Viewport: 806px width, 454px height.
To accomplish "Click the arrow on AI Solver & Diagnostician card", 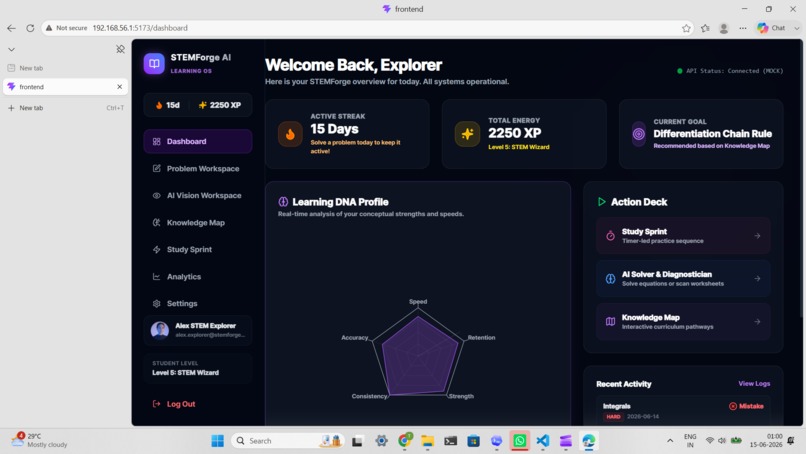I will (757, 279).
